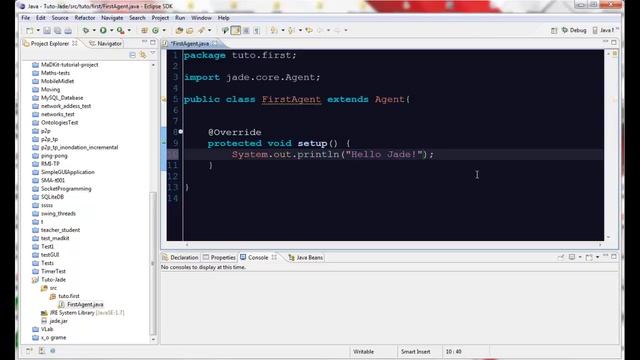Open the Refactor menu
The width and height of the screenshot is (640, 360).
85,18
